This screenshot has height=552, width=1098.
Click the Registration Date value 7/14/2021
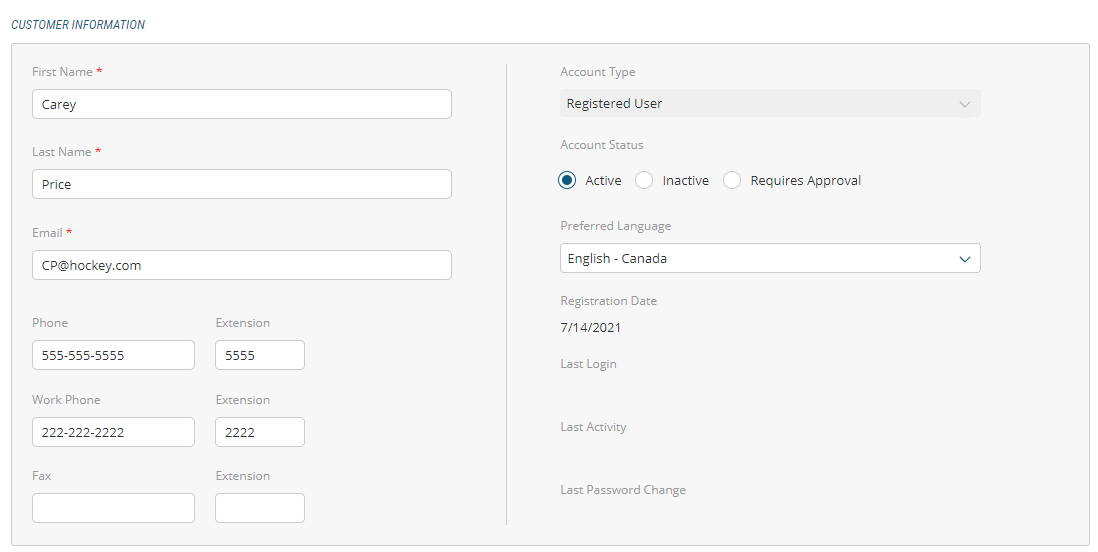tap(591, 327)
